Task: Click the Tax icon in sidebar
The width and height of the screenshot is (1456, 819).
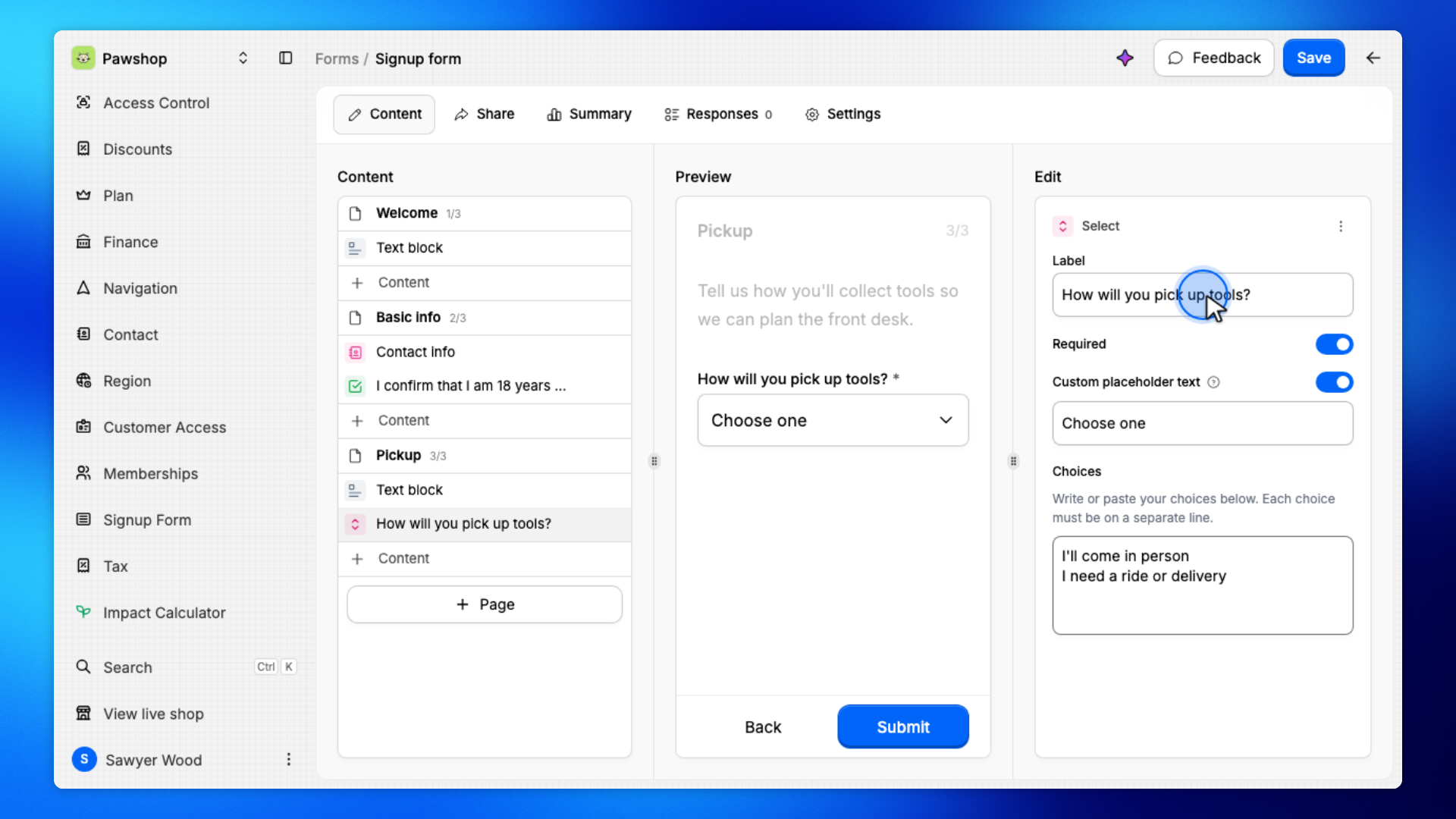Action: tap(83, 566)
